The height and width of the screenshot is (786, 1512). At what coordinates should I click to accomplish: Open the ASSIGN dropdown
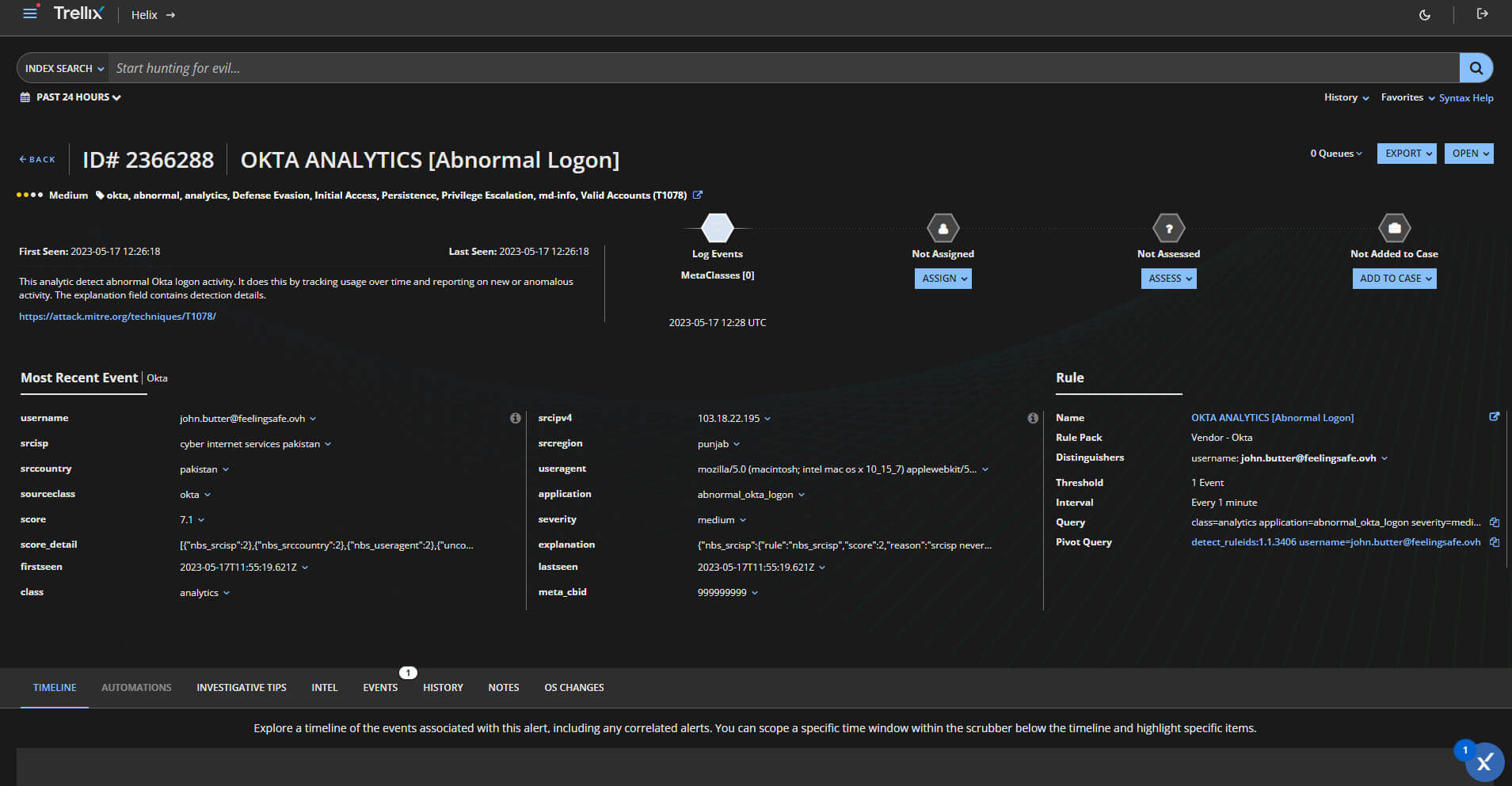(x=943, y=279)
